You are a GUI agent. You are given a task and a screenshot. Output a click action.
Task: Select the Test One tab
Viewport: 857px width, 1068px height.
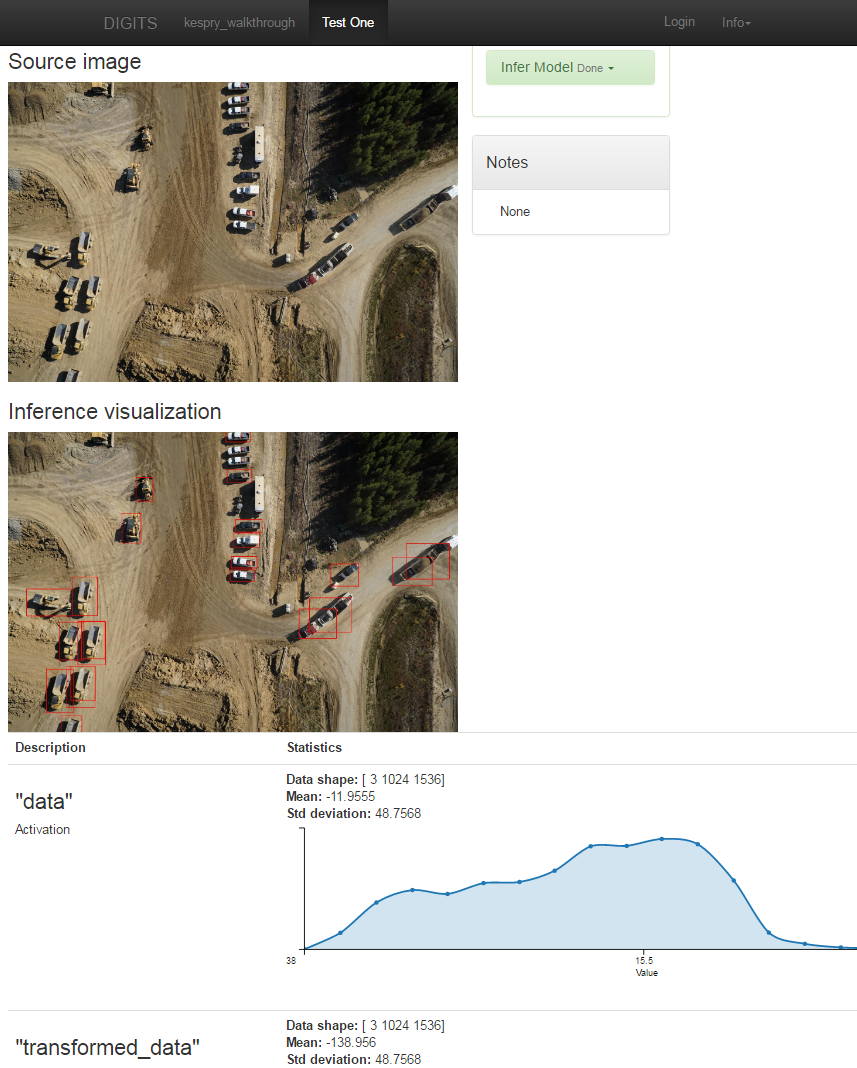(348, 22)
